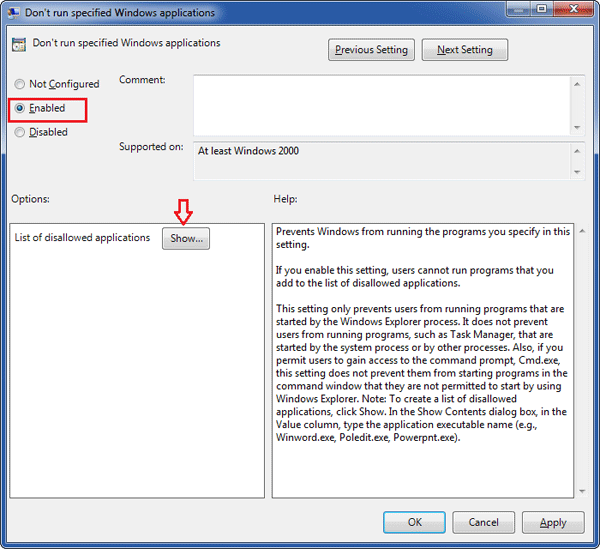Screen dimensions: 600x549
Task: Click 'List of disallowed applications' label
Action: click(x=82, y=238)
